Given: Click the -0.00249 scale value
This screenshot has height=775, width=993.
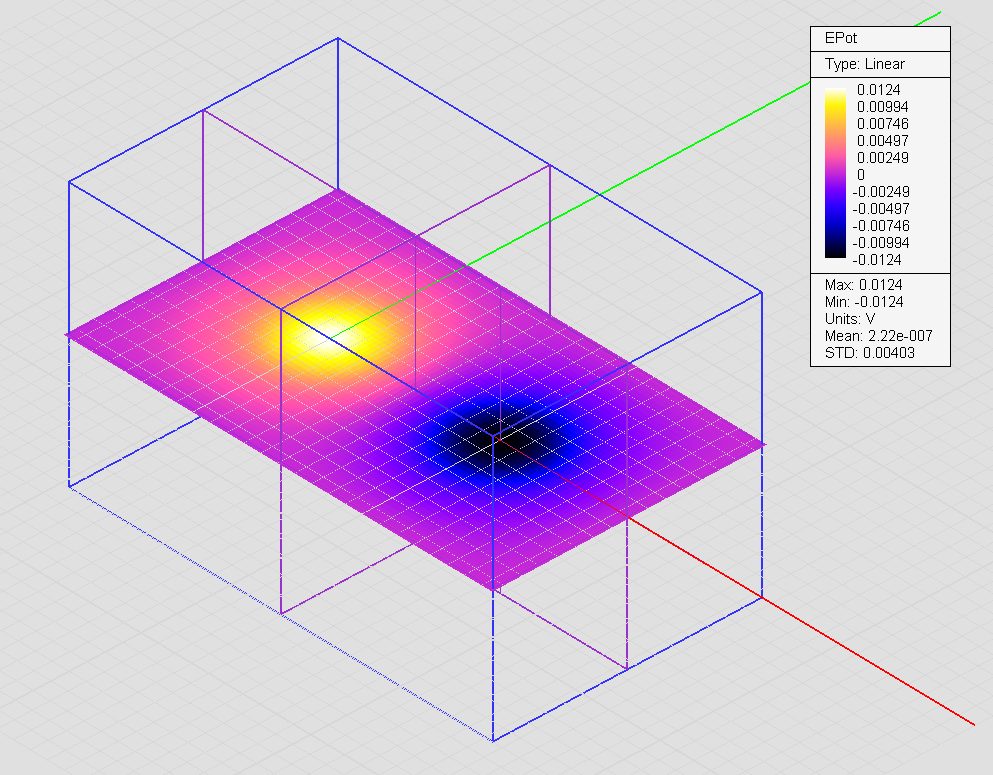Looking at the screenshot, I should tap(892, 192).
